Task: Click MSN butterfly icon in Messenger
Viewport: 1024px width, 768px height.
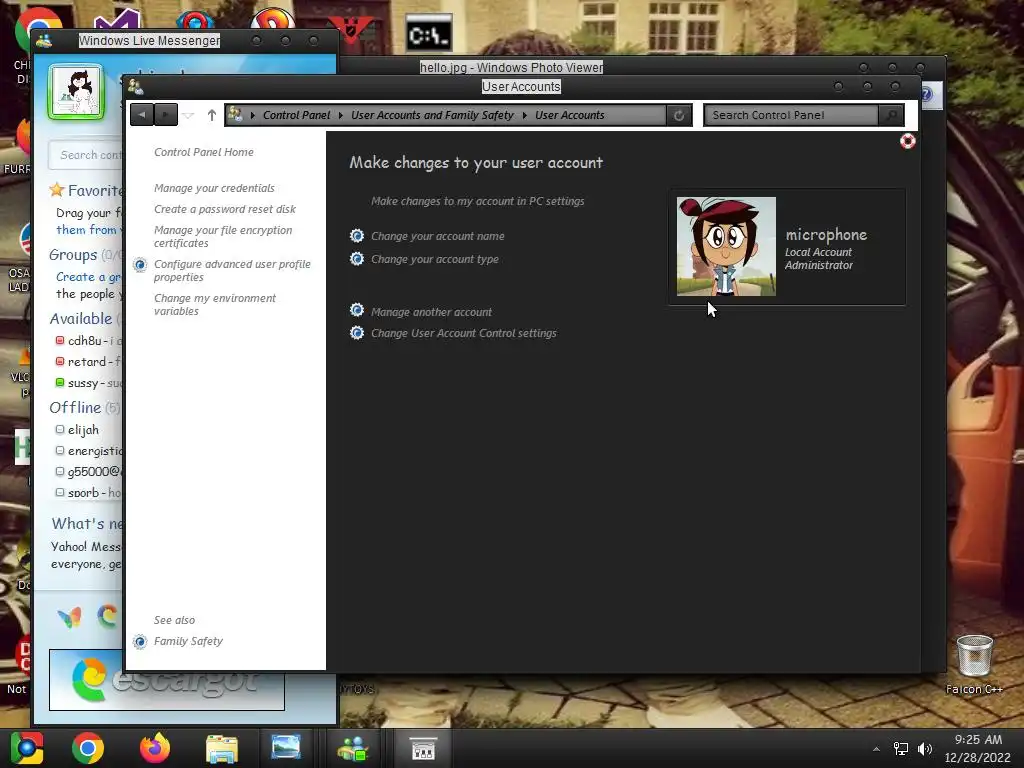Action: tap(70, 616)
